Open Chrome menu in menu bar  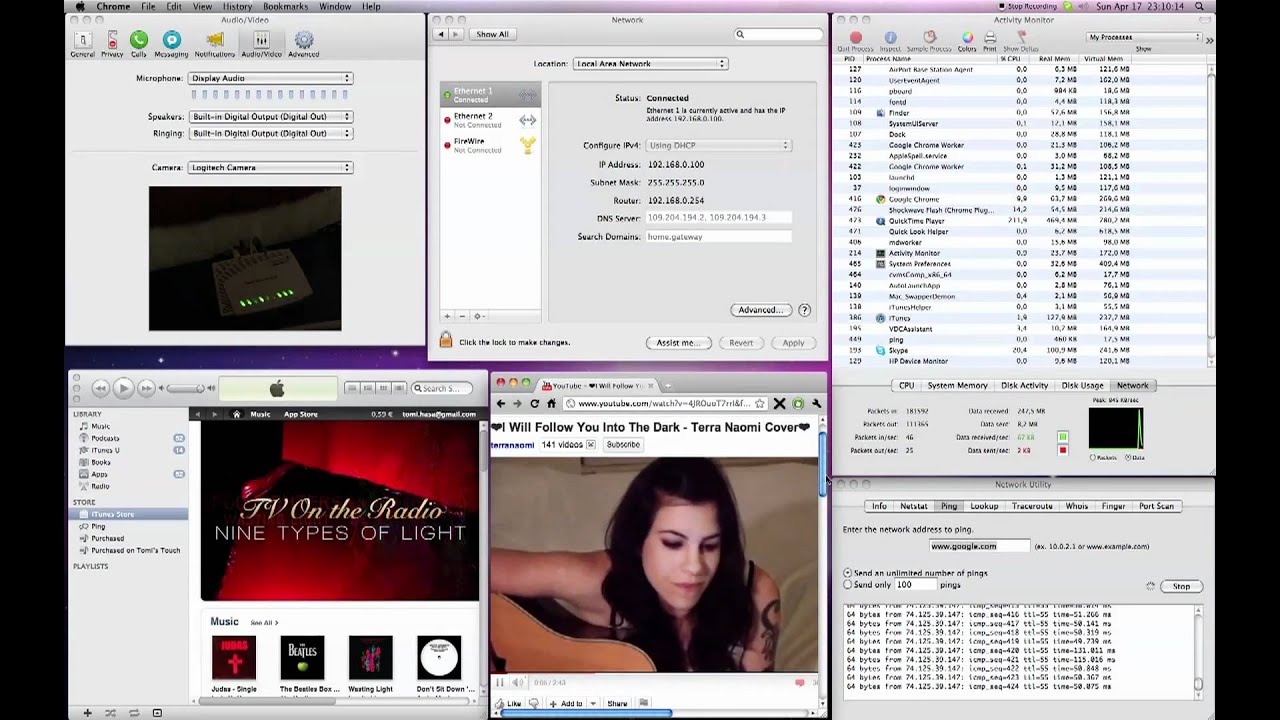click(113, 6)
